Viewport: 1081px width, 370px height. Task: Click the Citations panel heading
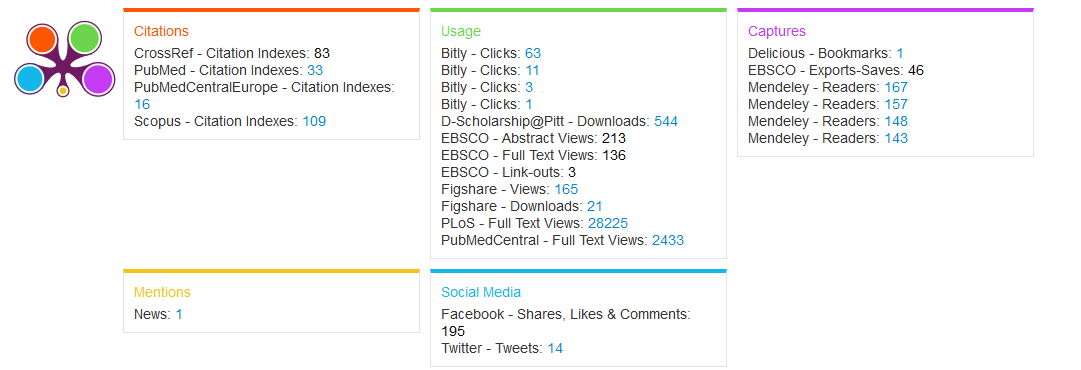[161, 31]
